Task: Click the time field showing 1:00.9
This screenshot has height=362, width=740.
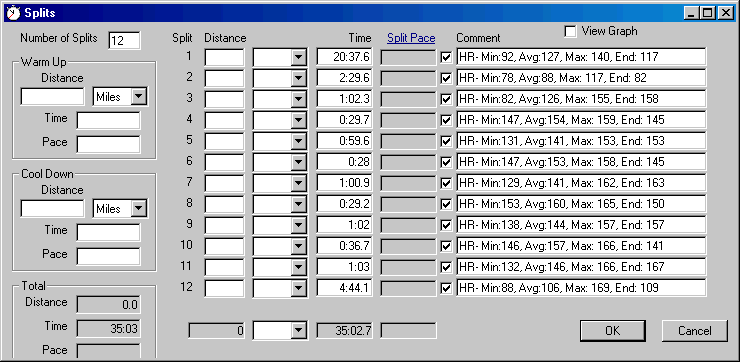Action: click(x=345, y=183)
